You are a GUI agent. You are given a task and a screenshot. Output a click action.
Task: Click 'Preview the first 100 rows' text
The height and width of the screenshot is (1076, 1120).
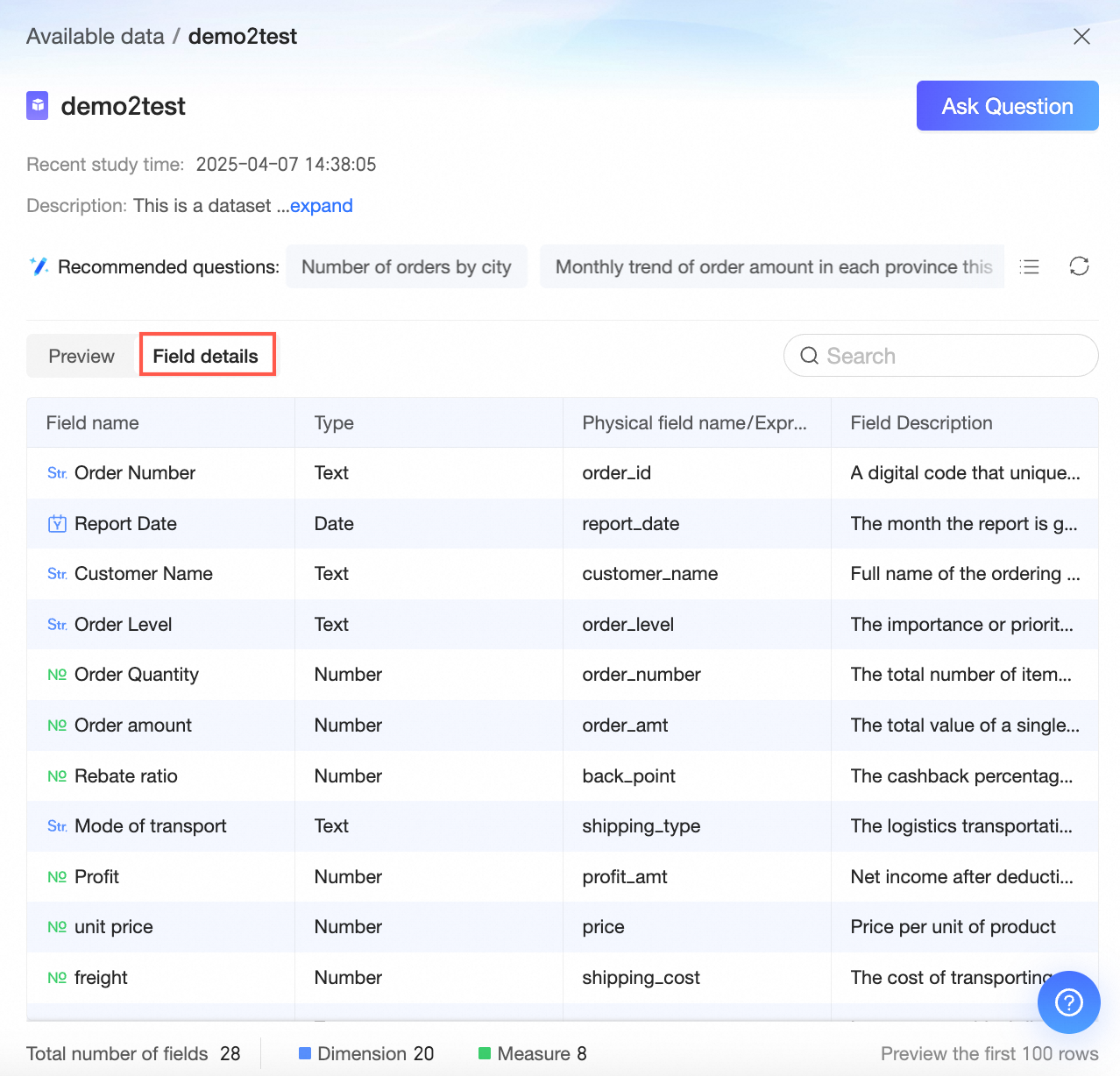pos(989,1053)
